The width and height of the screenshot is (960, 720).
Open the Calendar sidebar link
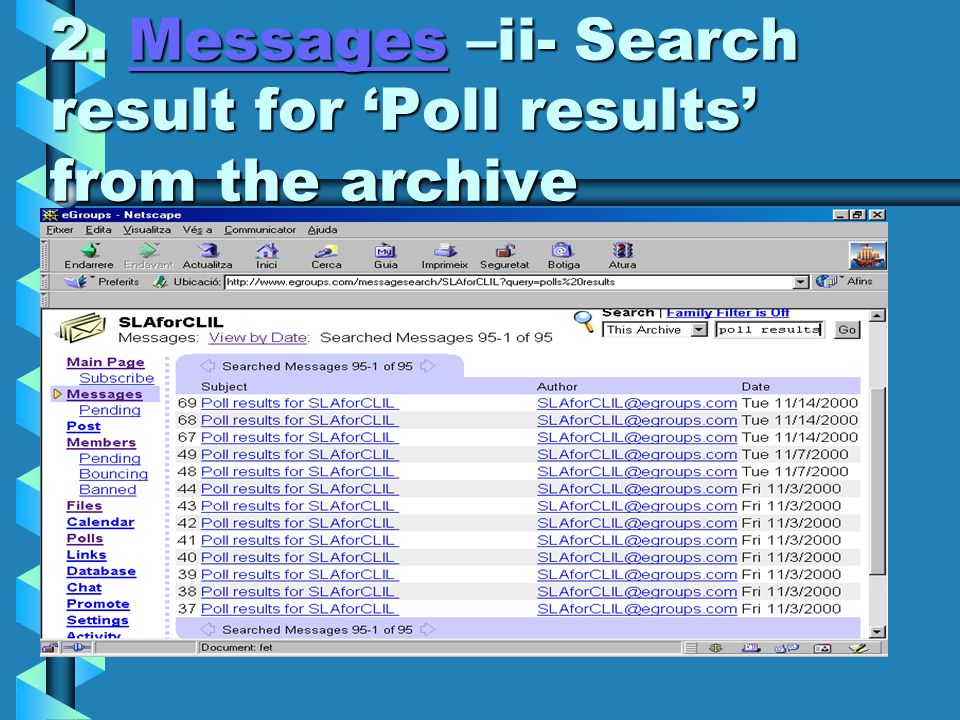[100, 522]
